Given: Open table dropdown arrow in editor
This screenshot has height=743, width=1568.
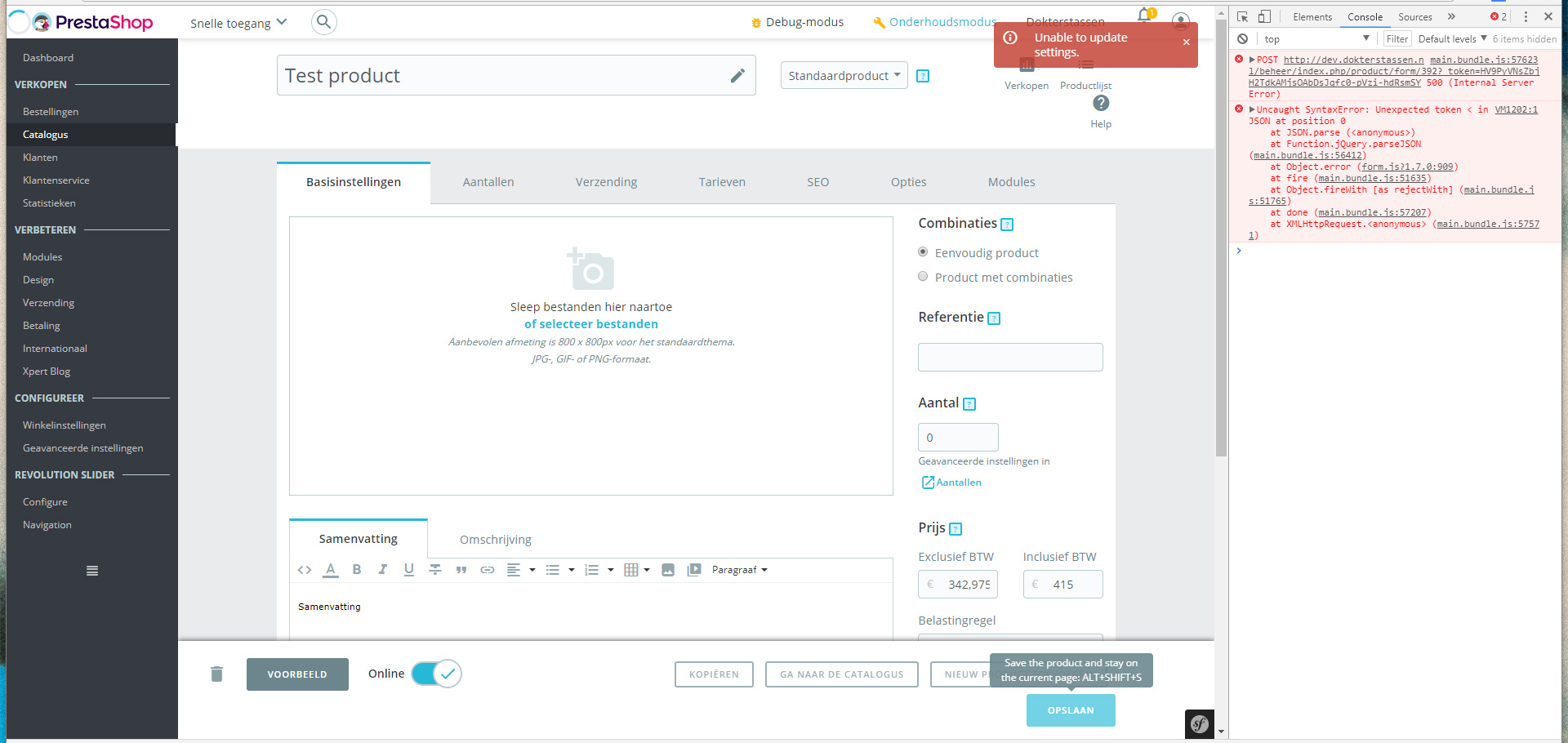Looking at the screenshot, I should [x=647, y=570].
